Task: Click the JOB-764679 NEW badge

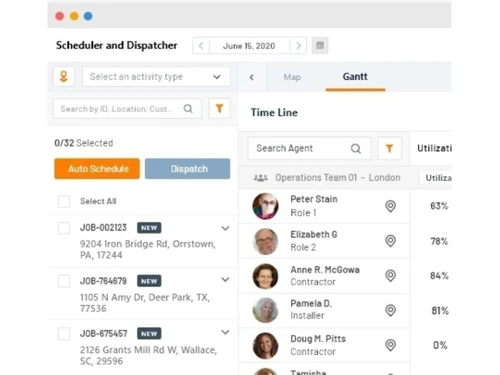Action: 149,281
